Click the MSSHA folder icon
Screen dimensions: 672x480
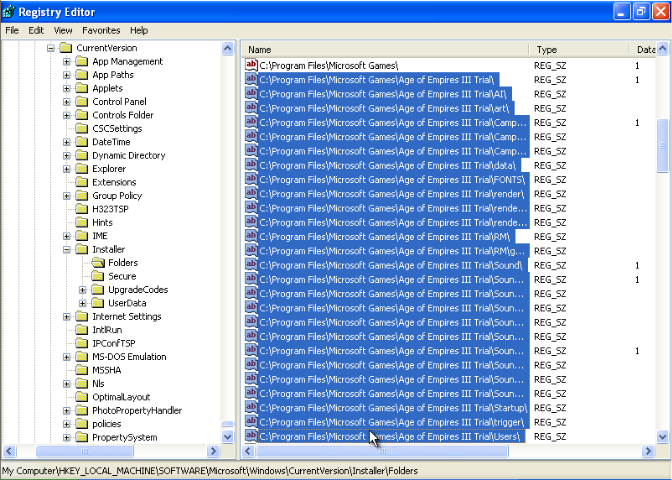[x=81, y=370]
